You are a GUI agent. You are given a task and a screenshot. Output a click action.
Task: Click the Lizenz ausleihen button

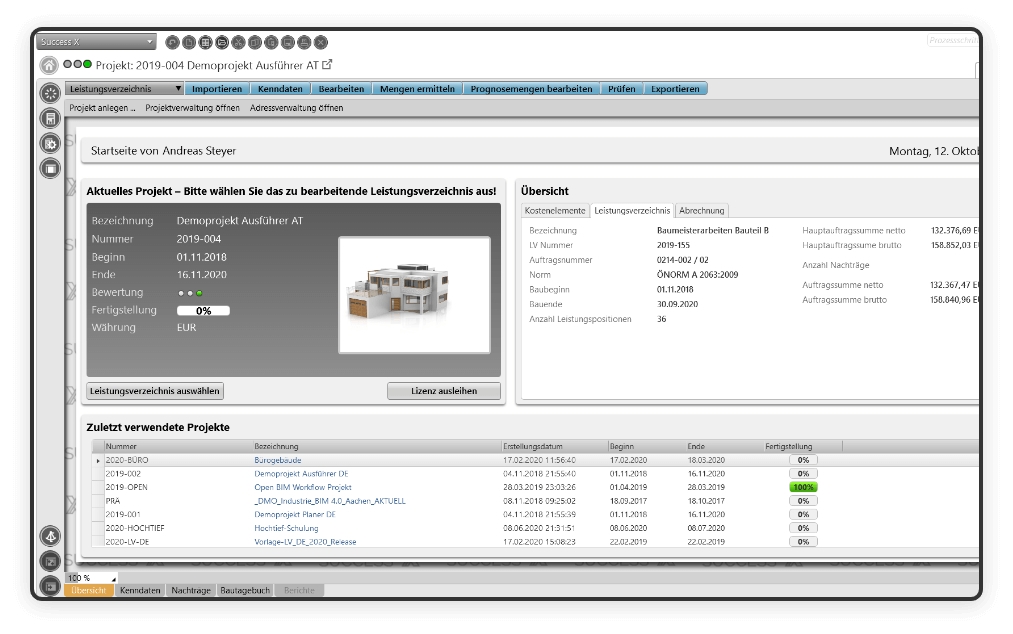[x=444, y=391]
